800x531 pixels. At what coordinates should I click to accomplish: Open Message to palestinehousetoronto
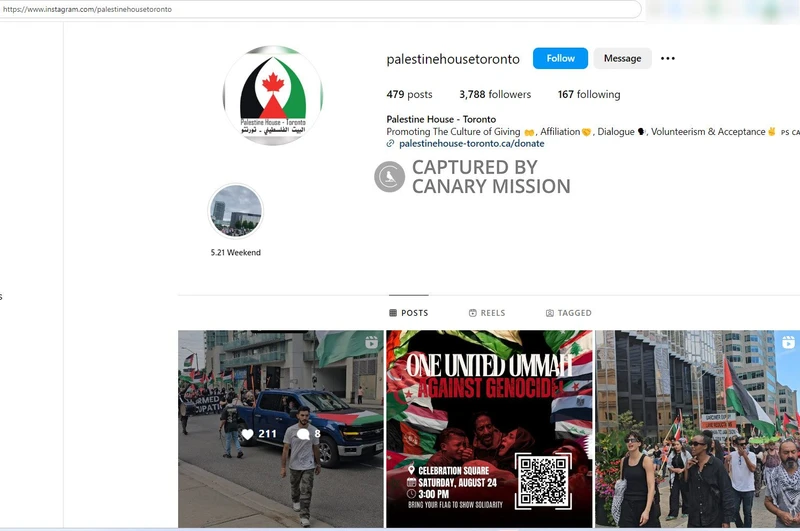(622, 58)
